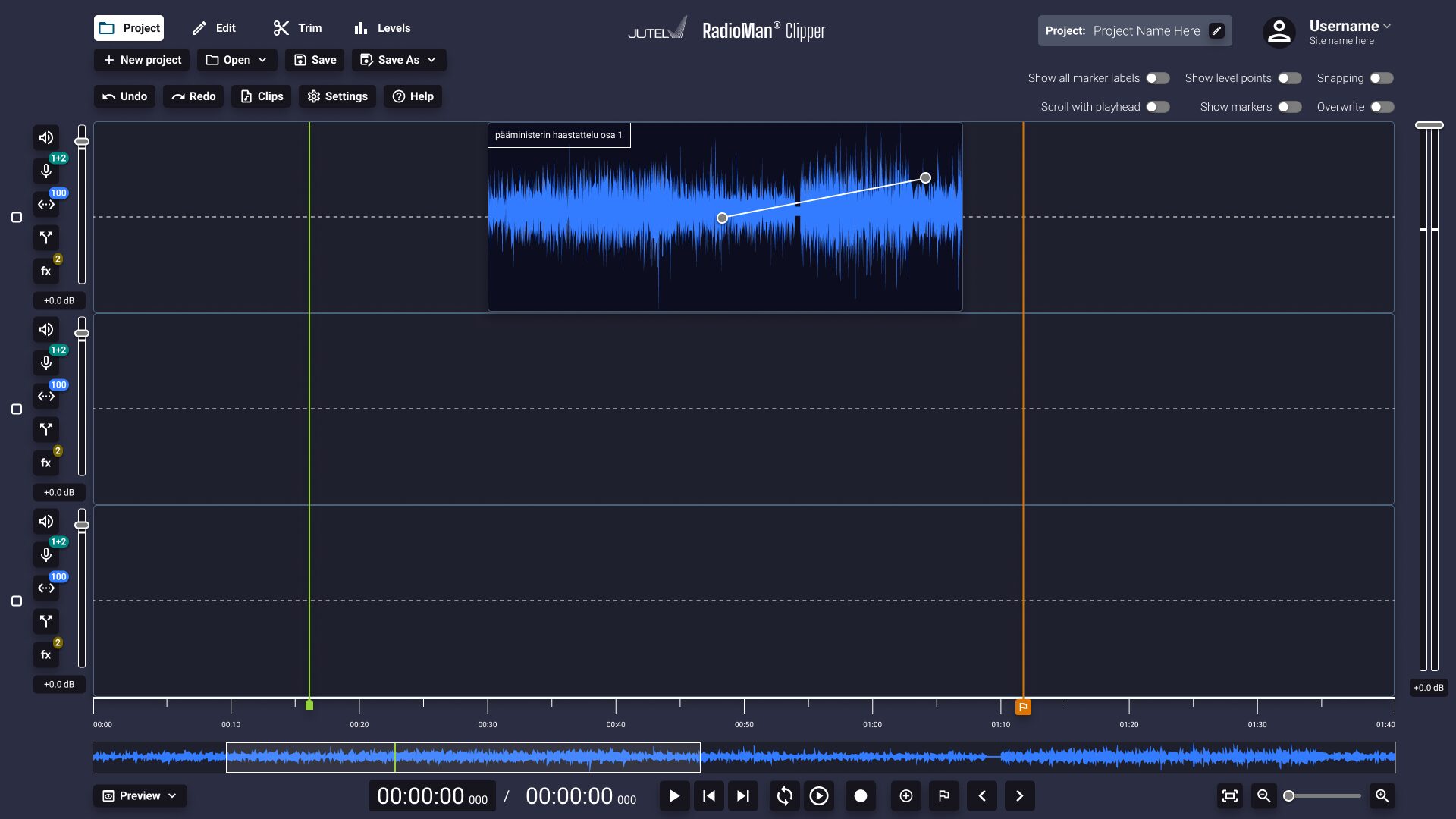Screen dimensions: 1456x819
Task: Click the master volume fader handle
Action: tap(1429, 125)
